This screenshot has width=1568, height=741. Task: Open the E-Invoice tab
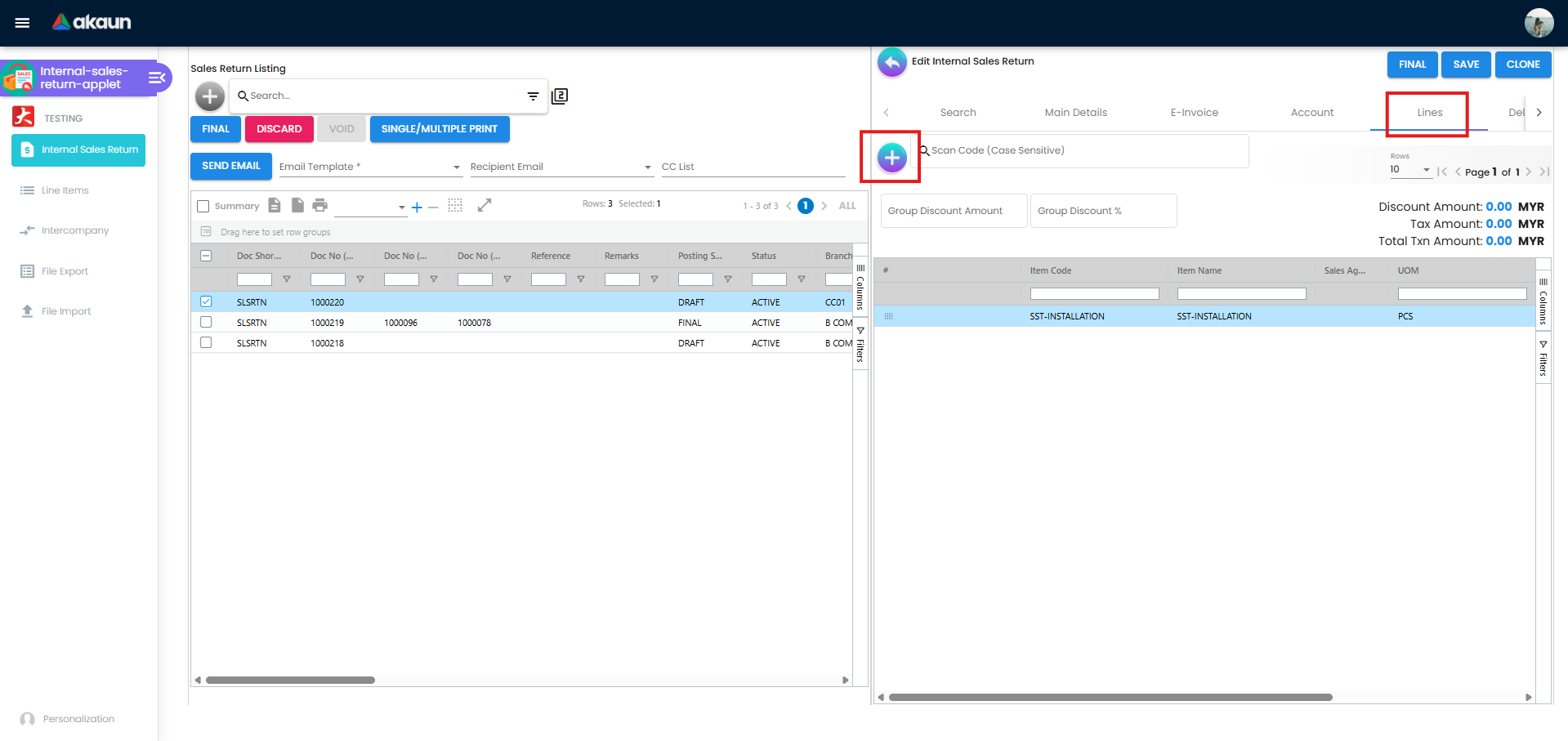click(1194, 112)
